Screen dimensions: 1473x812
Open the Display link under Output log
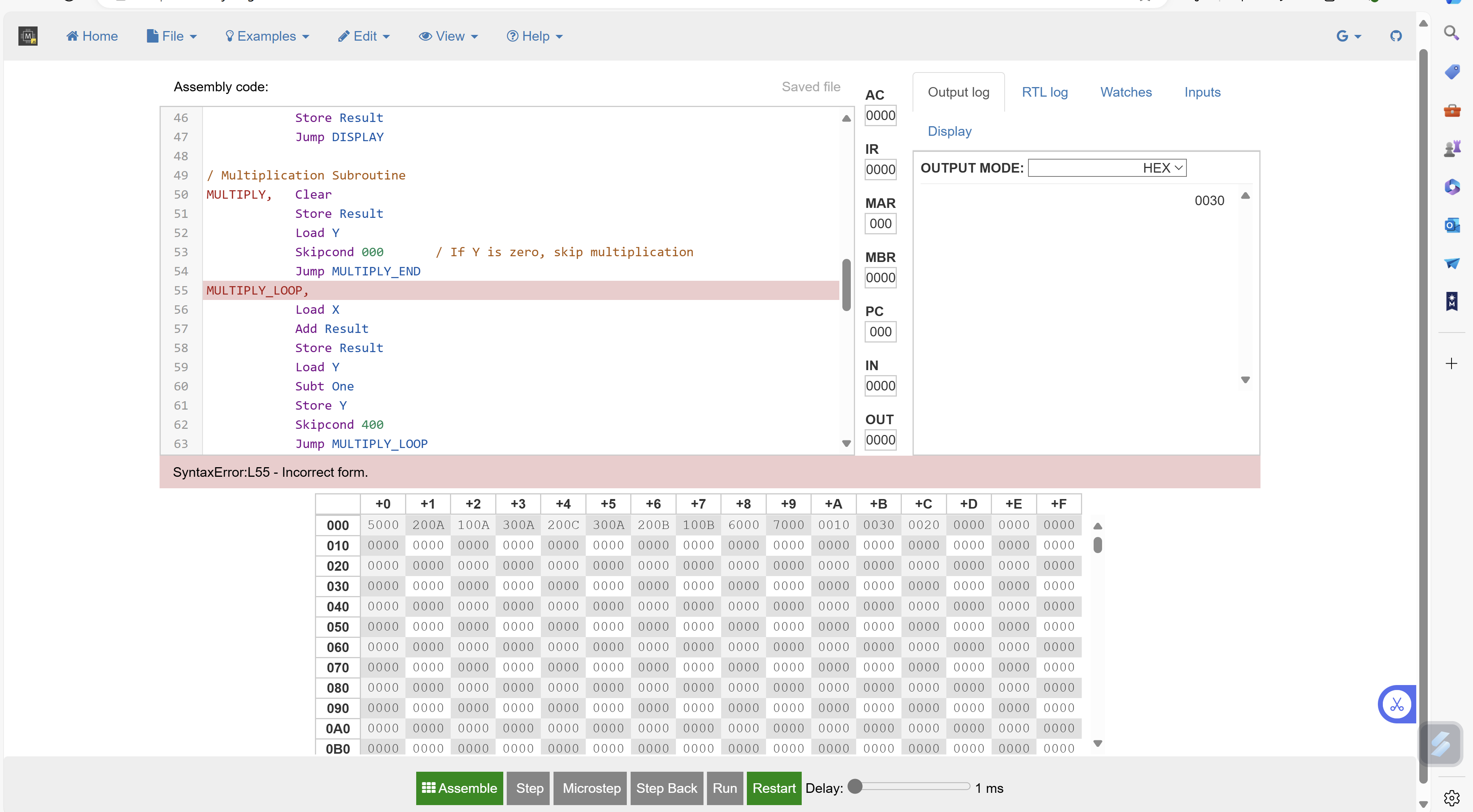(949, 131)
